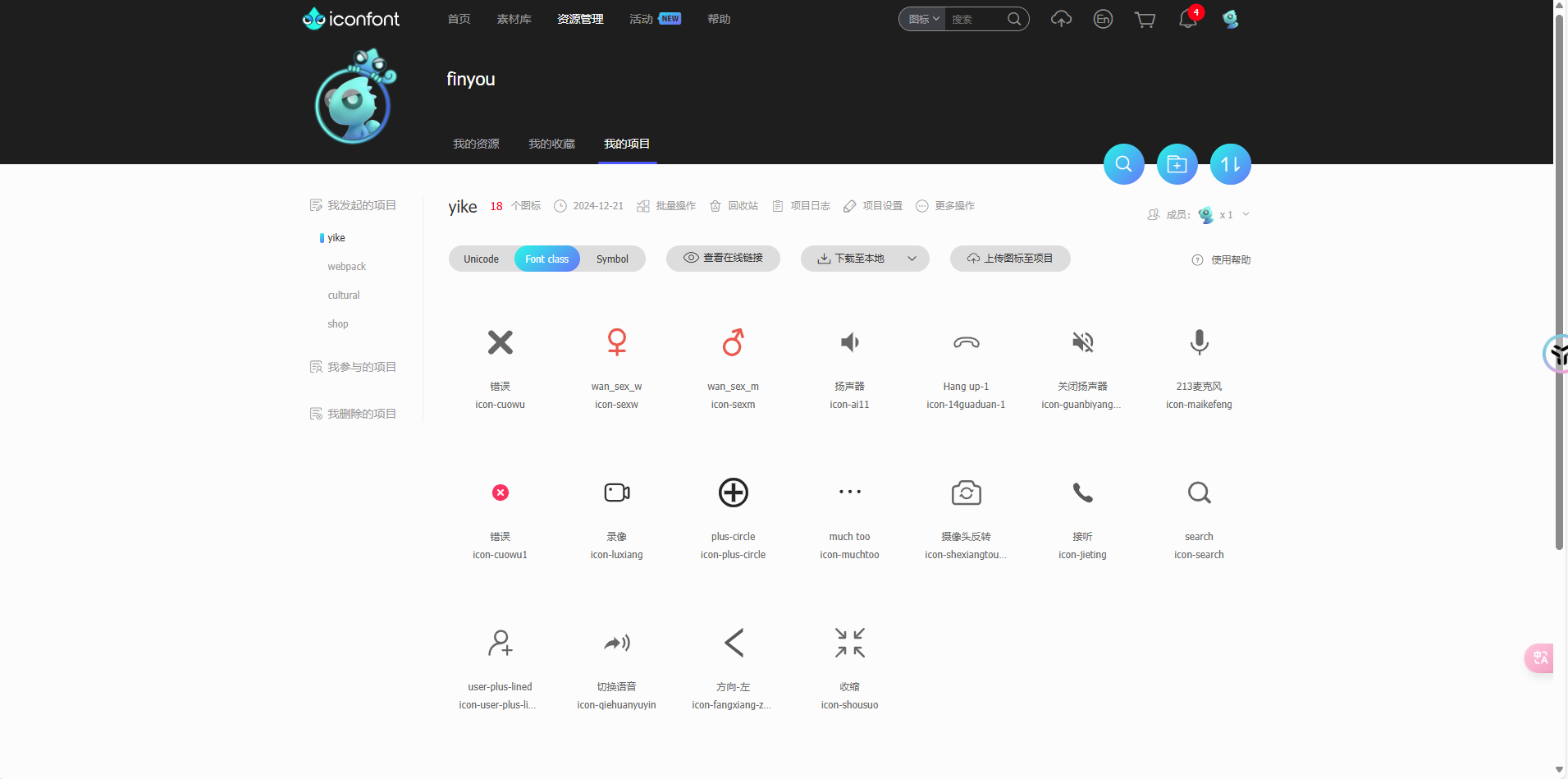Image resolution: width=1568 pixels, height=779 pixels.
Task: Open the webpack project in sidebar
Action: (346, 267)
